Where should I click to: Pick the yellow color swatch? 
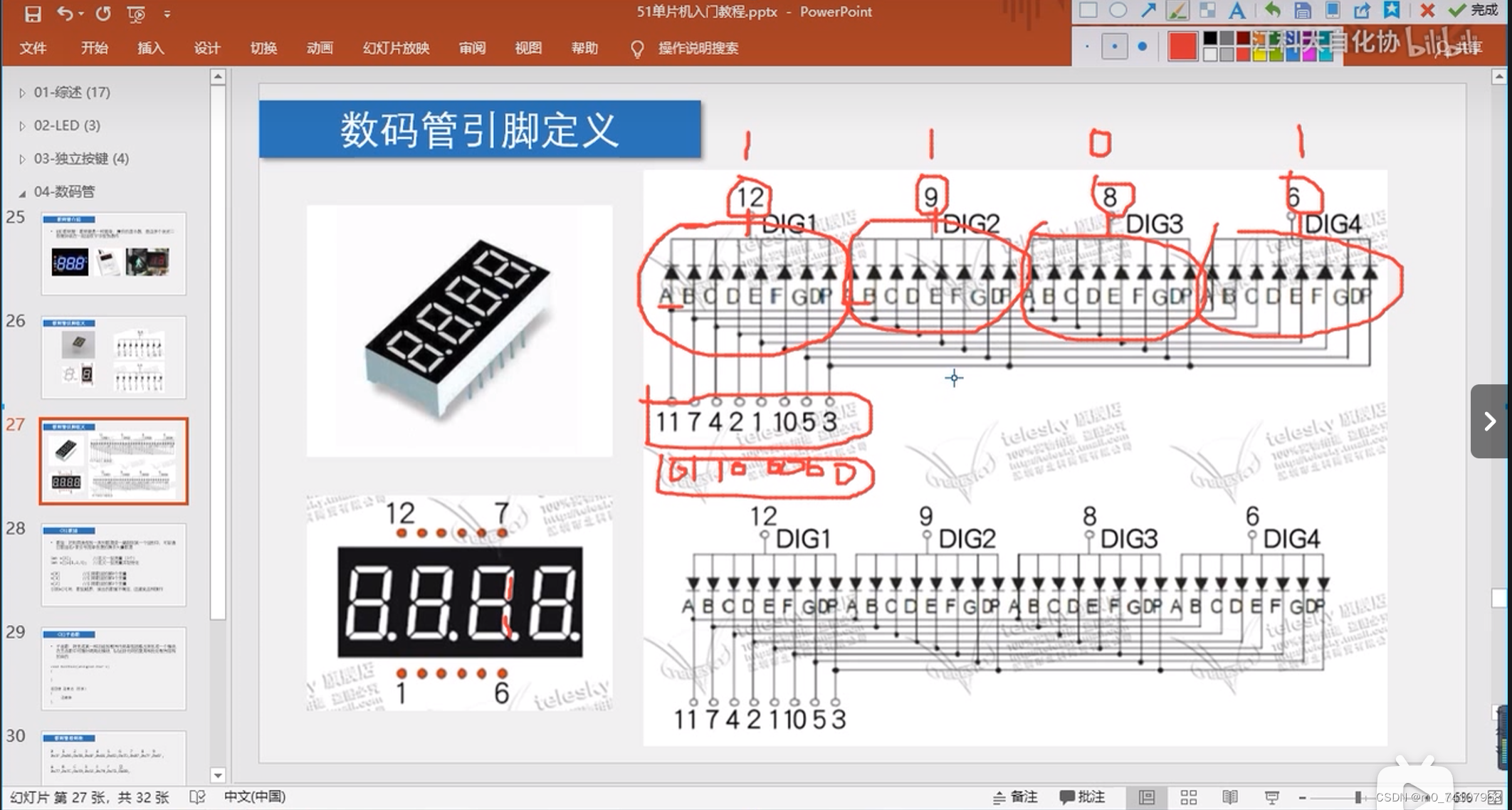[x=1259, y=54]
